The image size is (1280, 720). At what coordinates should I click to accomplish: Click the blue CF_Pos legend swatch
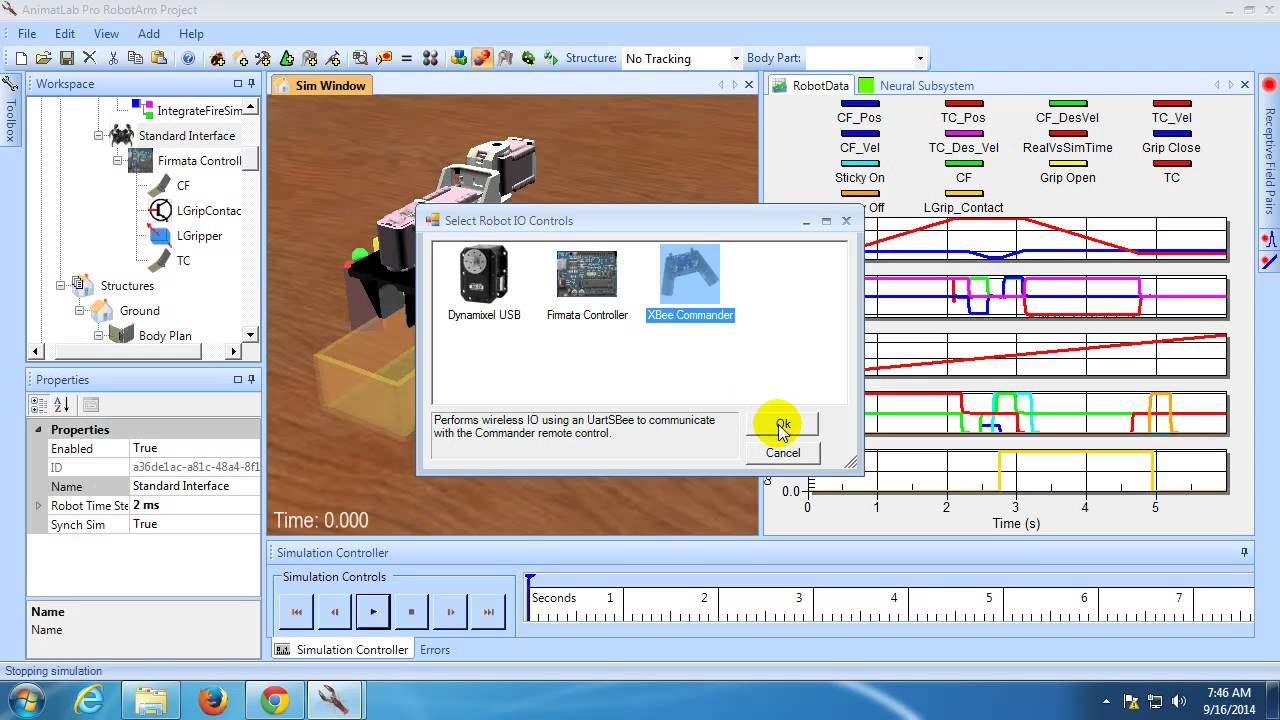[859, 103]
